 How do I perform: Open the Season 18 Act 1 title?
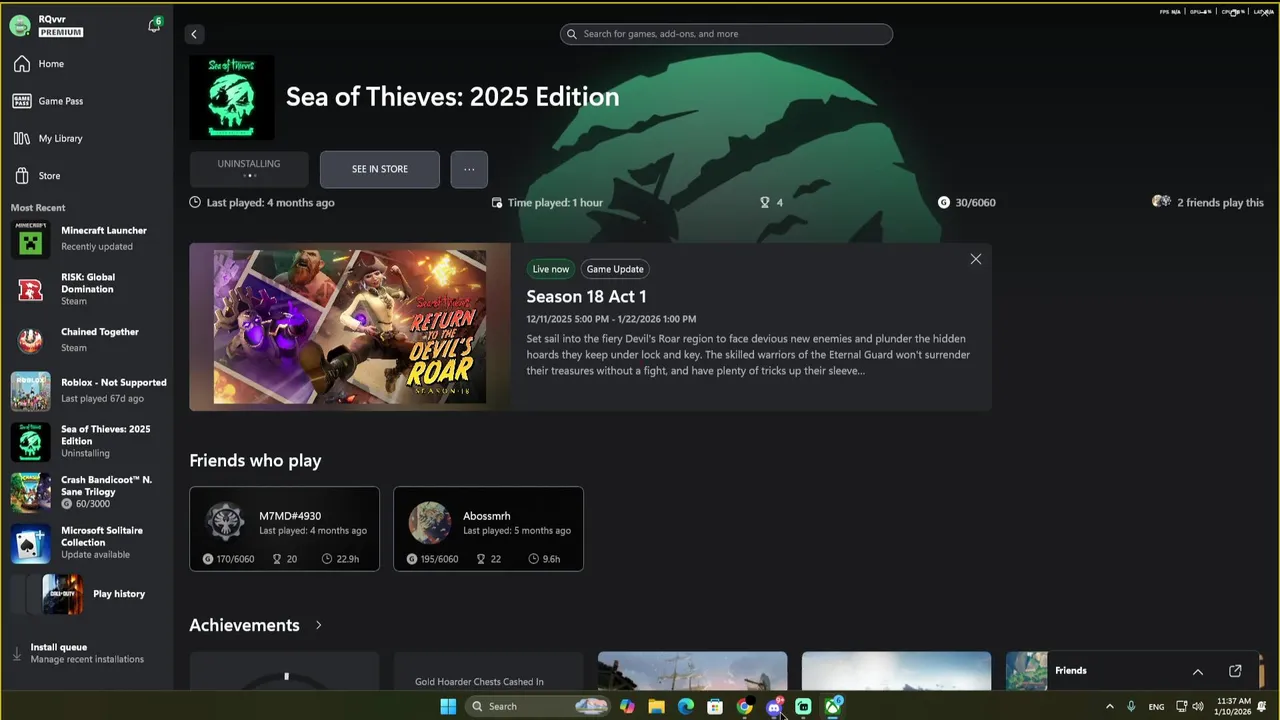[586, 296]
